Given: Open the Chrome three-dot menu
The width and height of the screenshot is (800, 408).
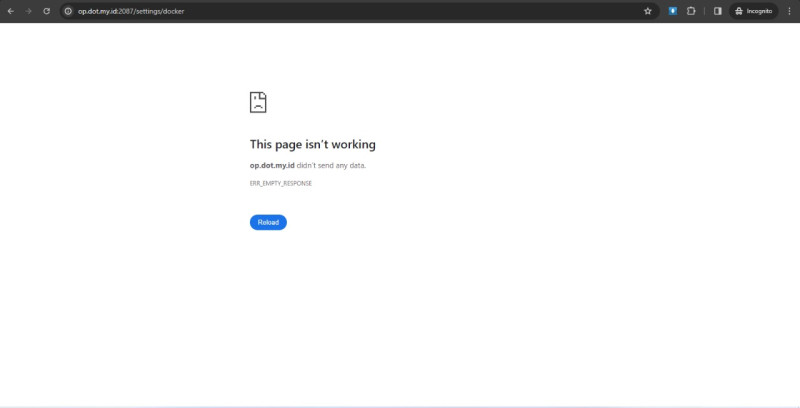Looking at the screenshot, I should (789, 11).
